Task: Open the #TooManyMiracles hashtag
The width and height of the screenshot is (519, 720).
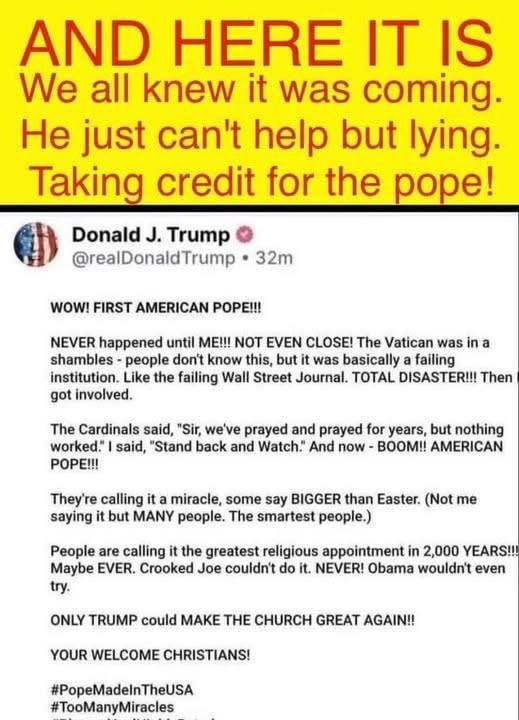Action: pyautogui.click(x=112, y=707)
